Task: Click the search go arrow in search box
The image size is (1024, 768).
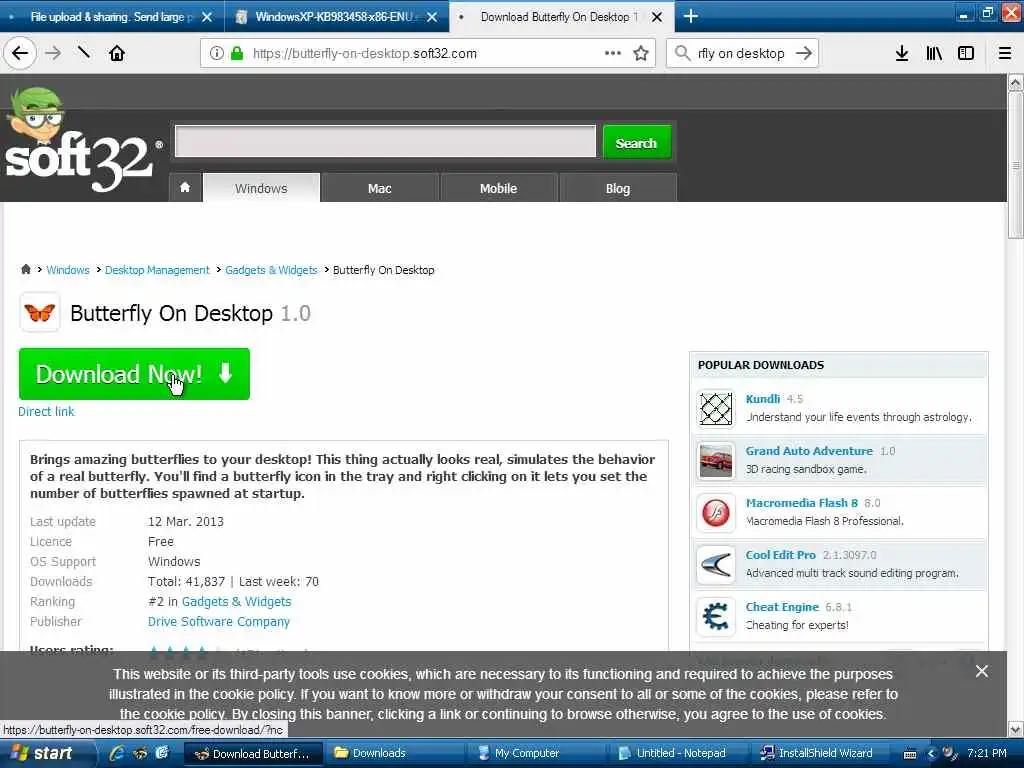Action: point(804,53)
